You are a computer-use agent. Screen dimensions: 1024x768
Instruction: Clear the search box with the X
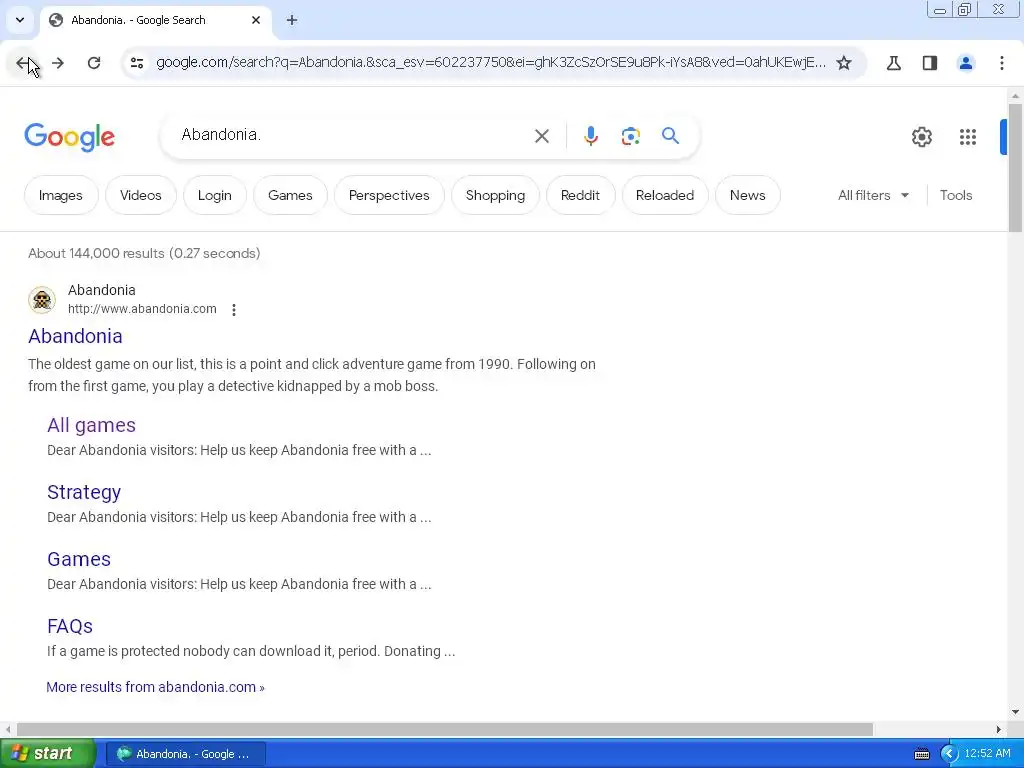point(541,136)
